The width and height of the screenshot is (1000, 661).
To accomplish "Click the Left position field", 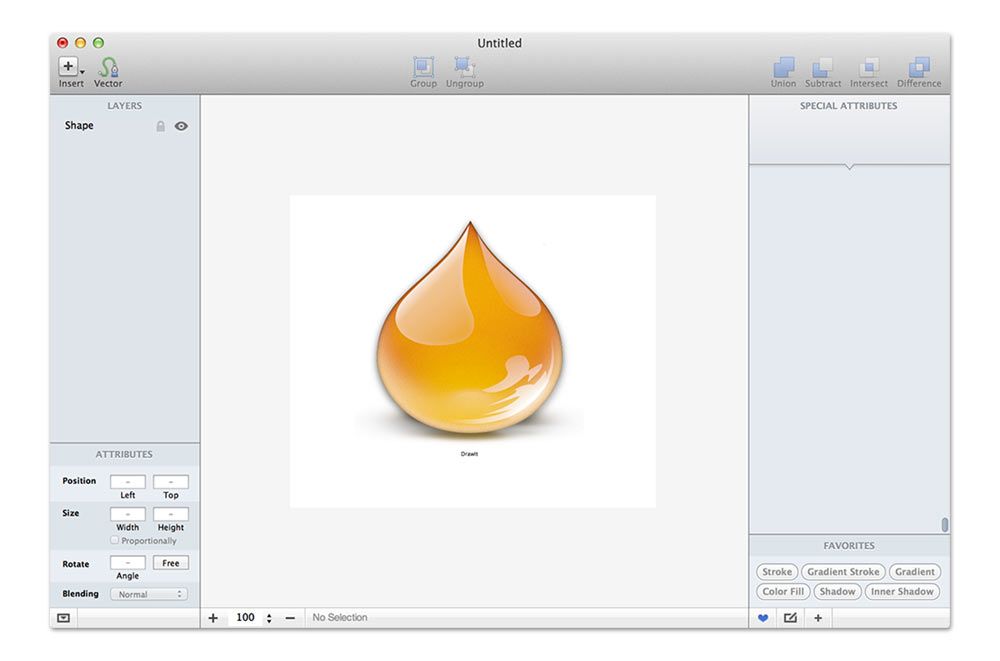I will click(x=128, y=482).
